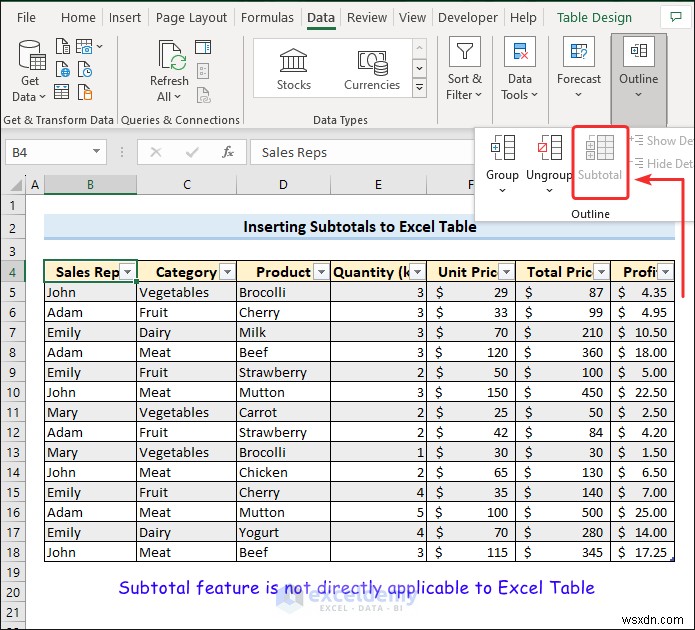The width and height of the screenshot is (695, 630).
Task: Click the formula bar Cancel X icon
Action: pyautogui.click(x=156, y=152)
